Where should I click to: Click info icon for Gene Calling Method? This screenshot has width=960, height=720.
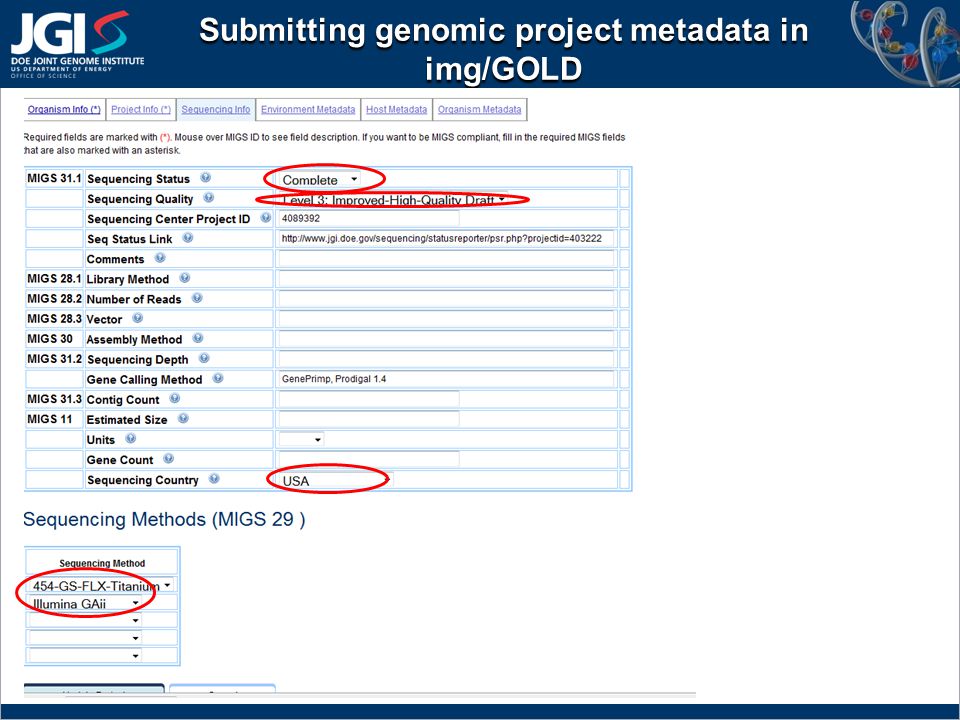coord(218,378)
